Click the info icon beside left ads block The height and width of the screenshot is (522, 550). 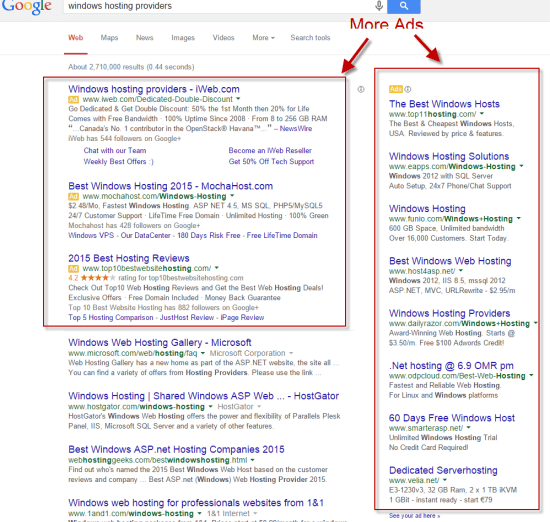(x=361, y=89)
